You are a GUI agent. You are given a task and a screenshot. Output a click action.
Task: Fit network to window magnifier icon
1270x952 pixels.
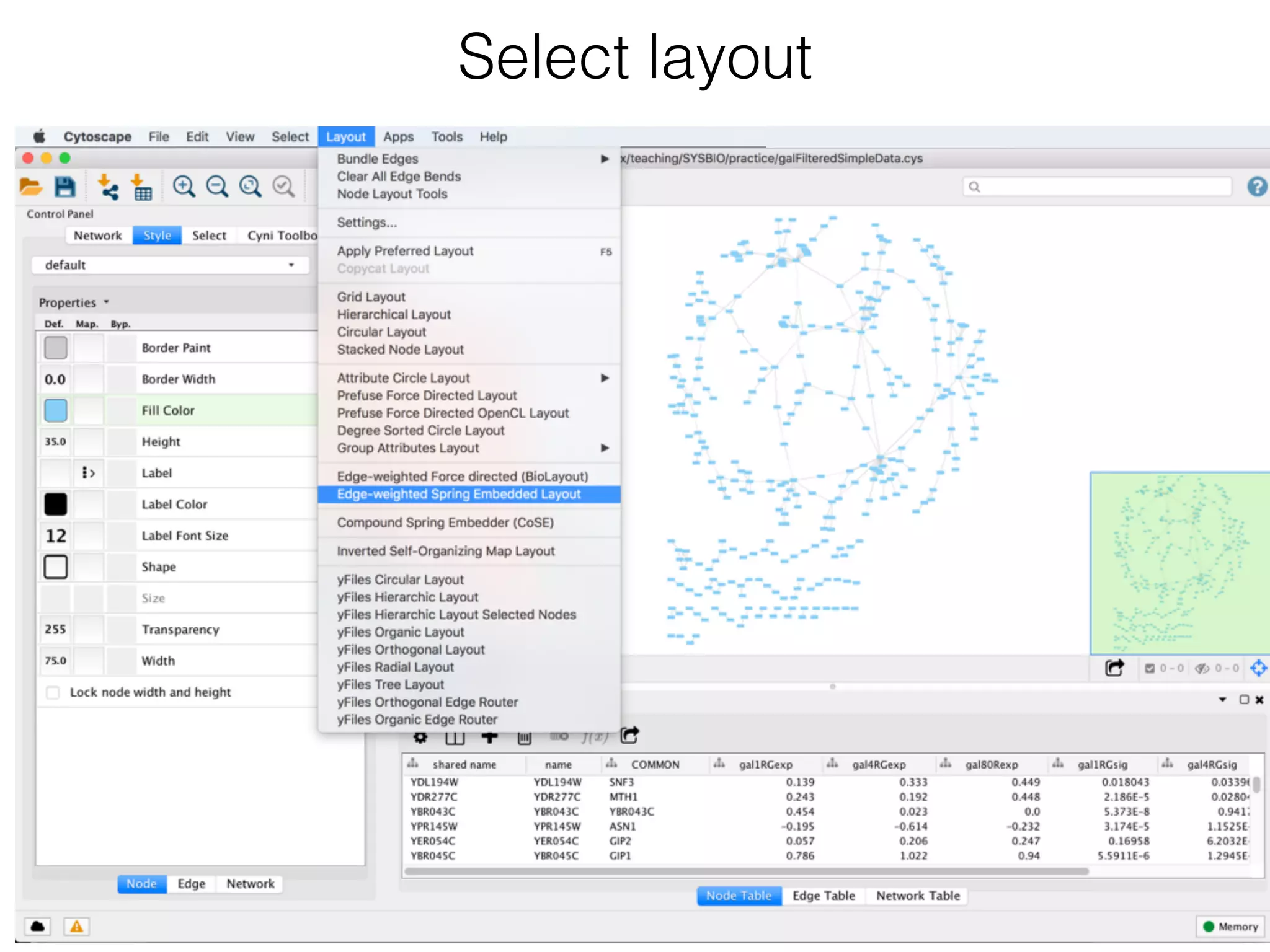pos(251,187)
